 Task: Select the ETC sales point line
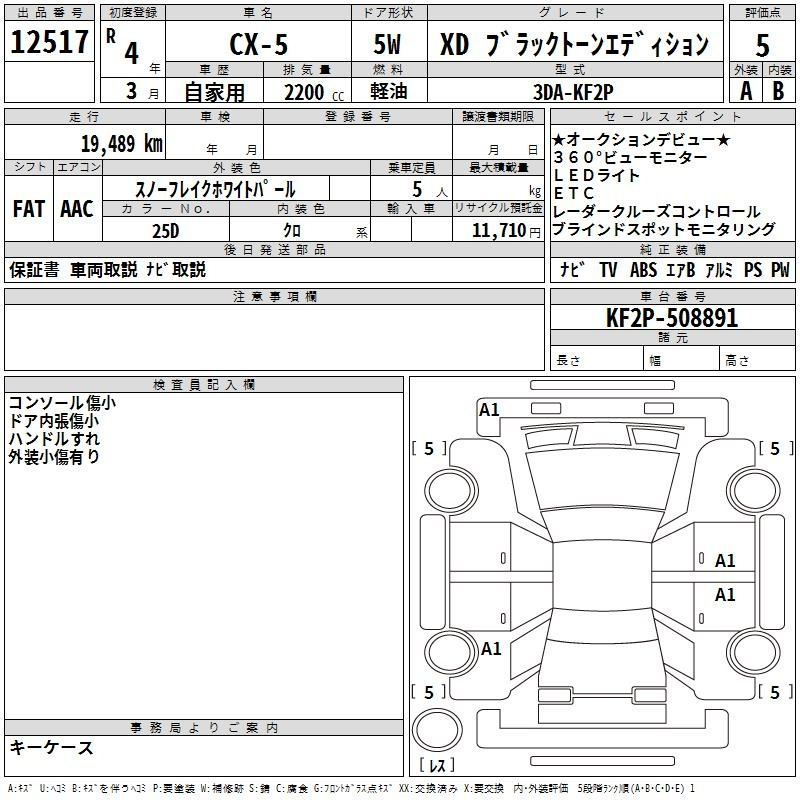point(574,193)
